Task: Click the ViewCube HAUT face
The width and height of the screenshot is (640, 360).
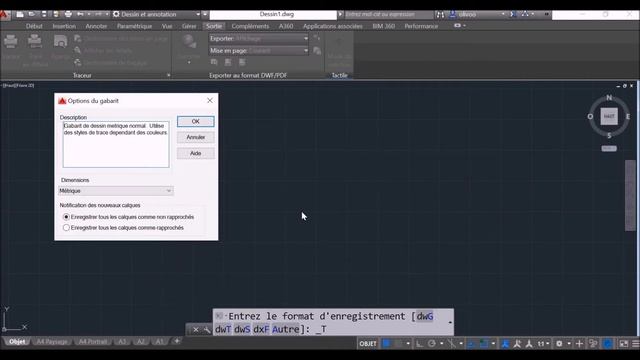Action: coord(609,116)
